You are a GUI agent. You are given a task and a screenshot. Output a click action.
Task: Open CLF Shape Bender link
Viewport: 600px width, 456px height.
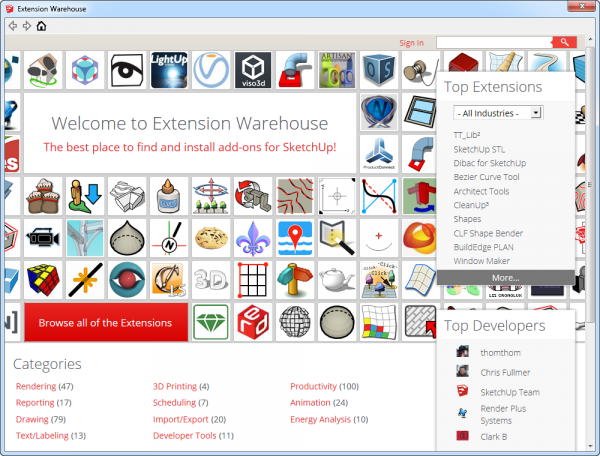[x=488, y=233]
